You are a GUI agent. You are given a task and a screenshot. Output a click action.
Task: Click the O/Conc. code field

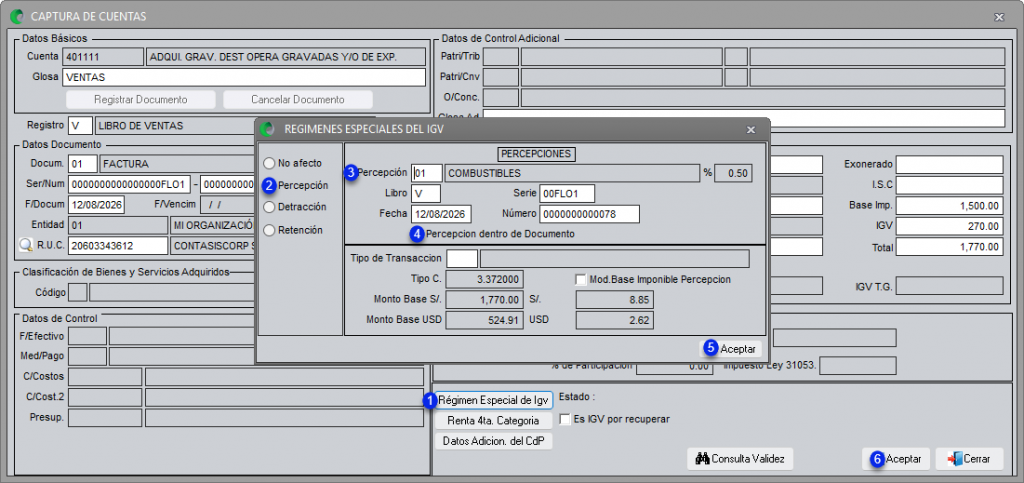pos(500,98)
